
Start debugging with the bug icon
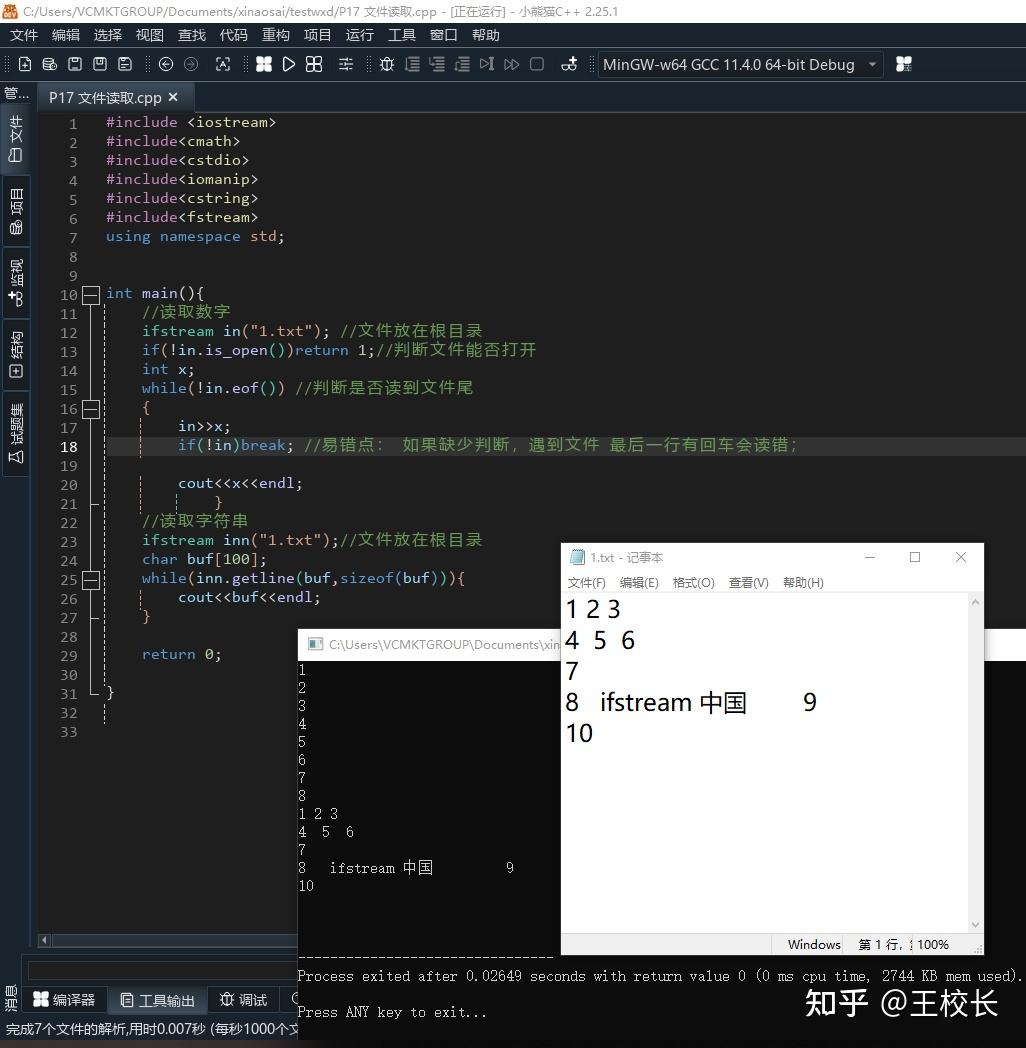(x=387, y=64)
